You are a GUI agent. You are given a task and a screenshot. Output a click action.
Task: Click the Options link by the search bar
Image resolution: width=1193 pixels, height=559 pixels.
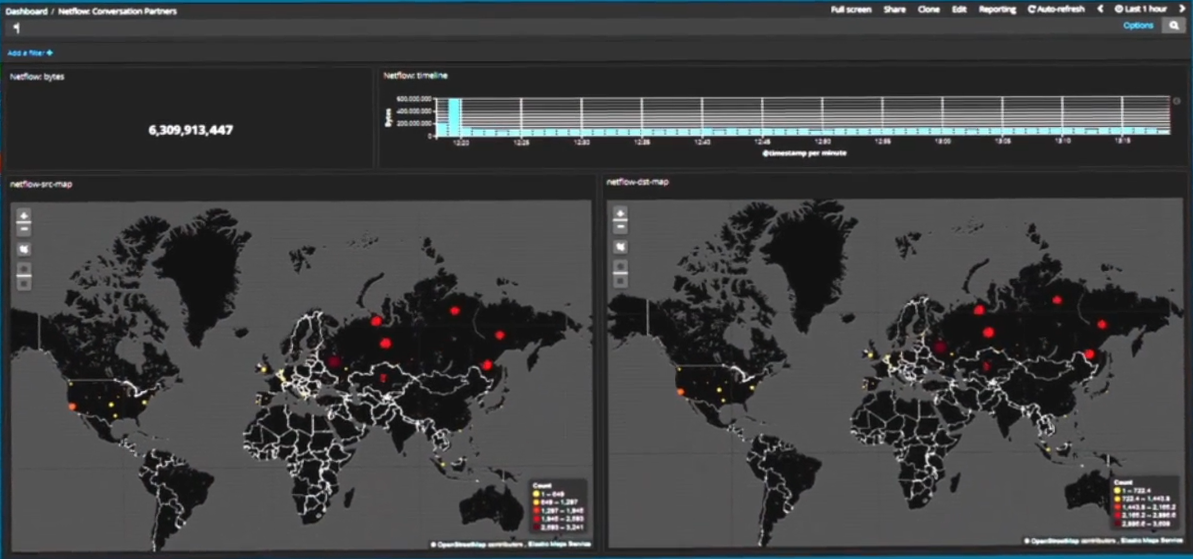pyautogui.click(x=1138, y=25)
